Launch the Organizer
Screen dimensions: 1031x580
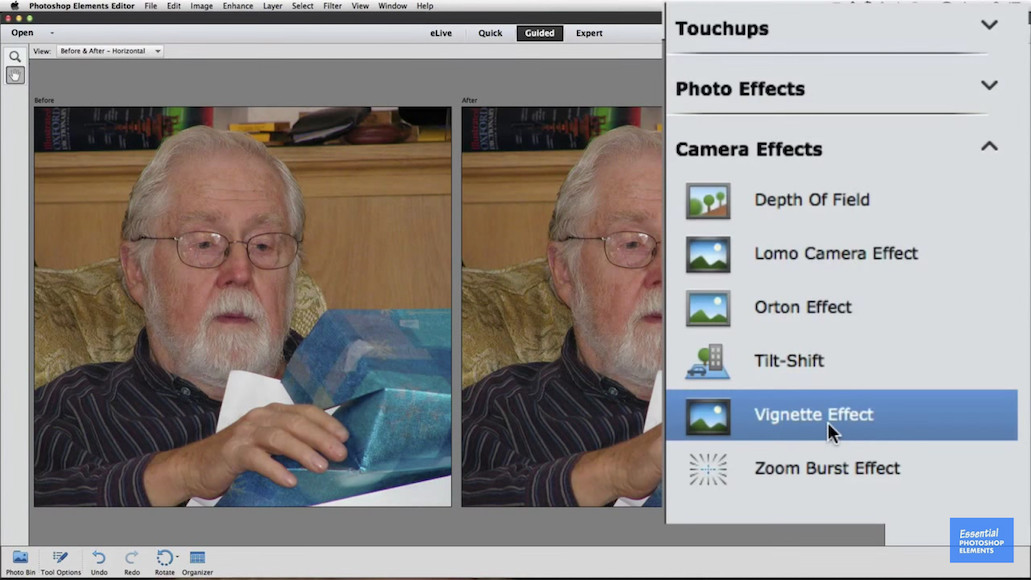197,563
